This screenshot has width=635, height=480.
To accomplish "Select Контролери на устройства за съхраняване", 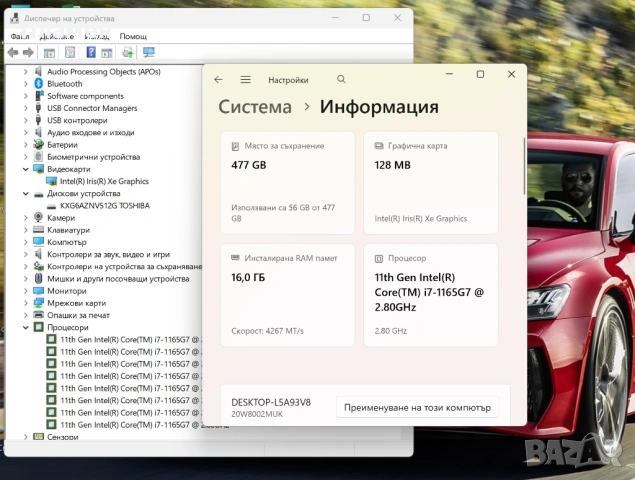I will 124,267.
